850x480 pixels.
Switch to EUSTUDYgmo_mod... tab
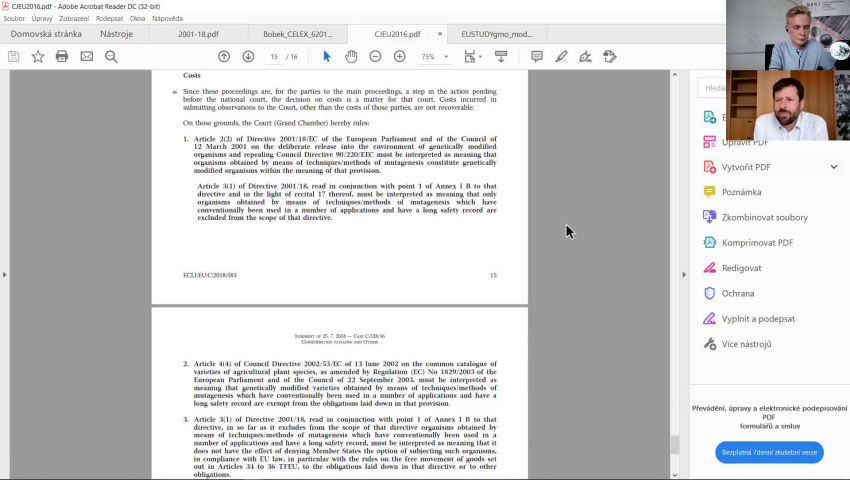tap(497, 34)
